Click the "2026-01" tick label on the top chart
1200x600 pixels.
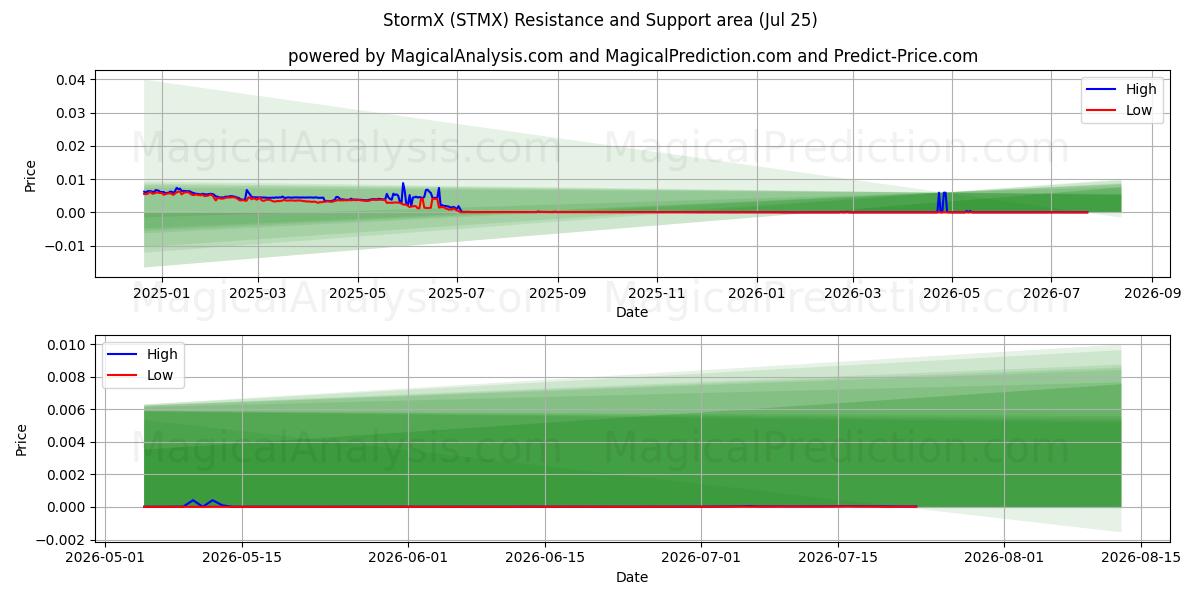[756, 293]
